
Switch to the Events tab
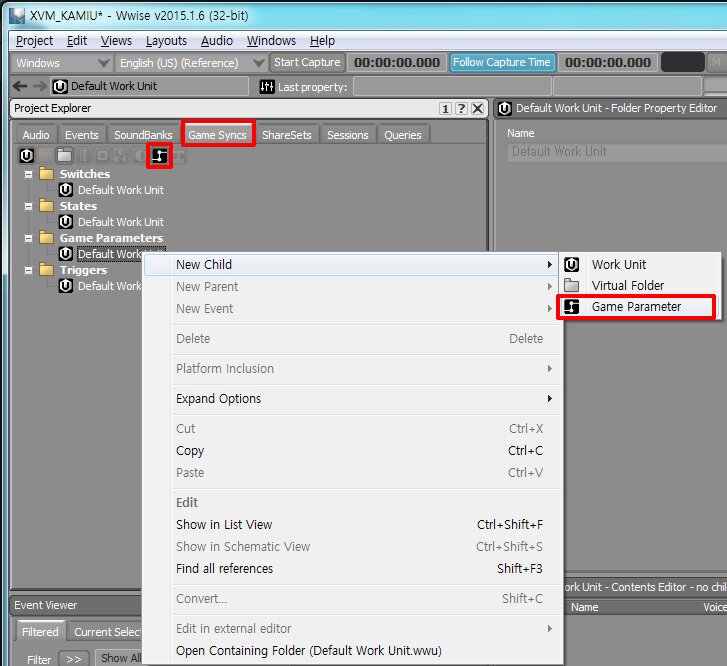(x=82, y=135)
